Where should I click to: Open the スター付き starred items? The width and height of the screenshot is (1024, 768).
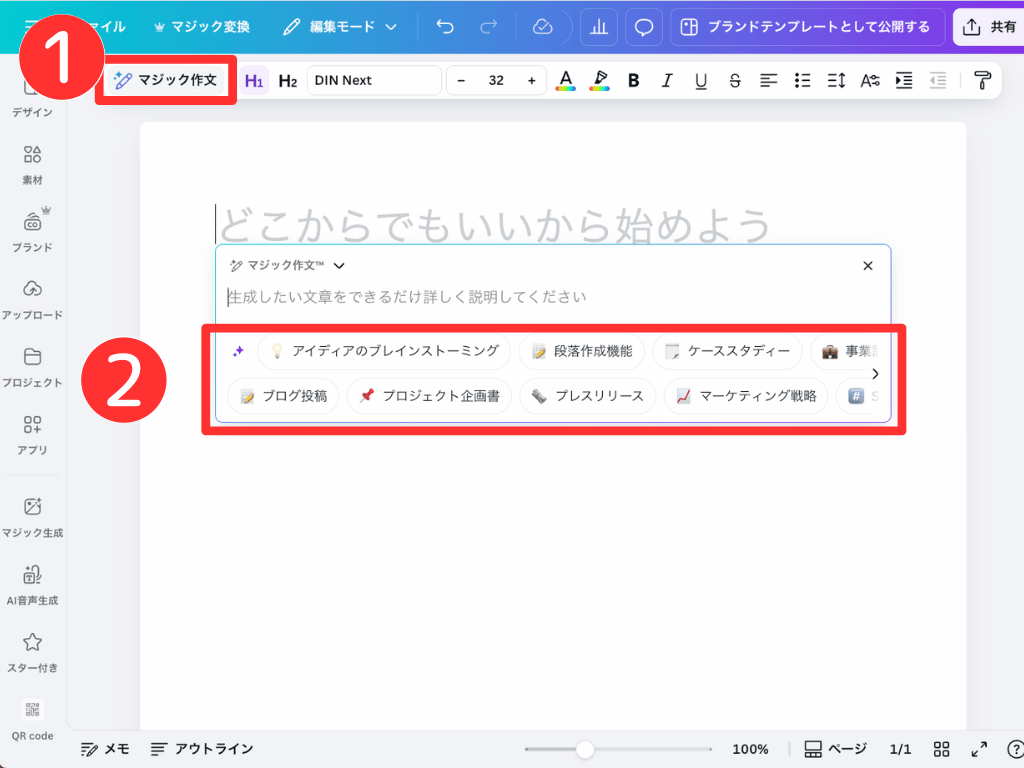tap(32, 653)
